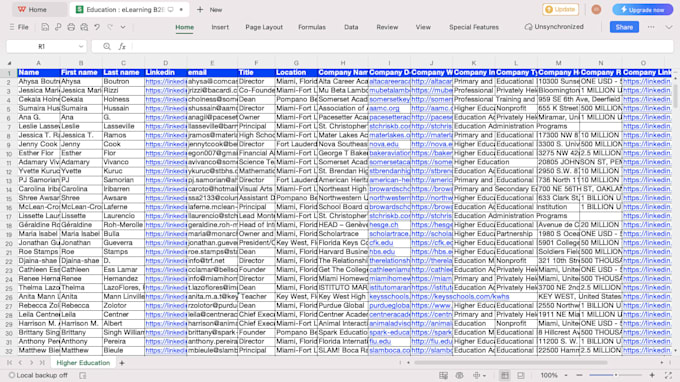
Task: Open the Review ribbon tab
Action: [387, 27]
